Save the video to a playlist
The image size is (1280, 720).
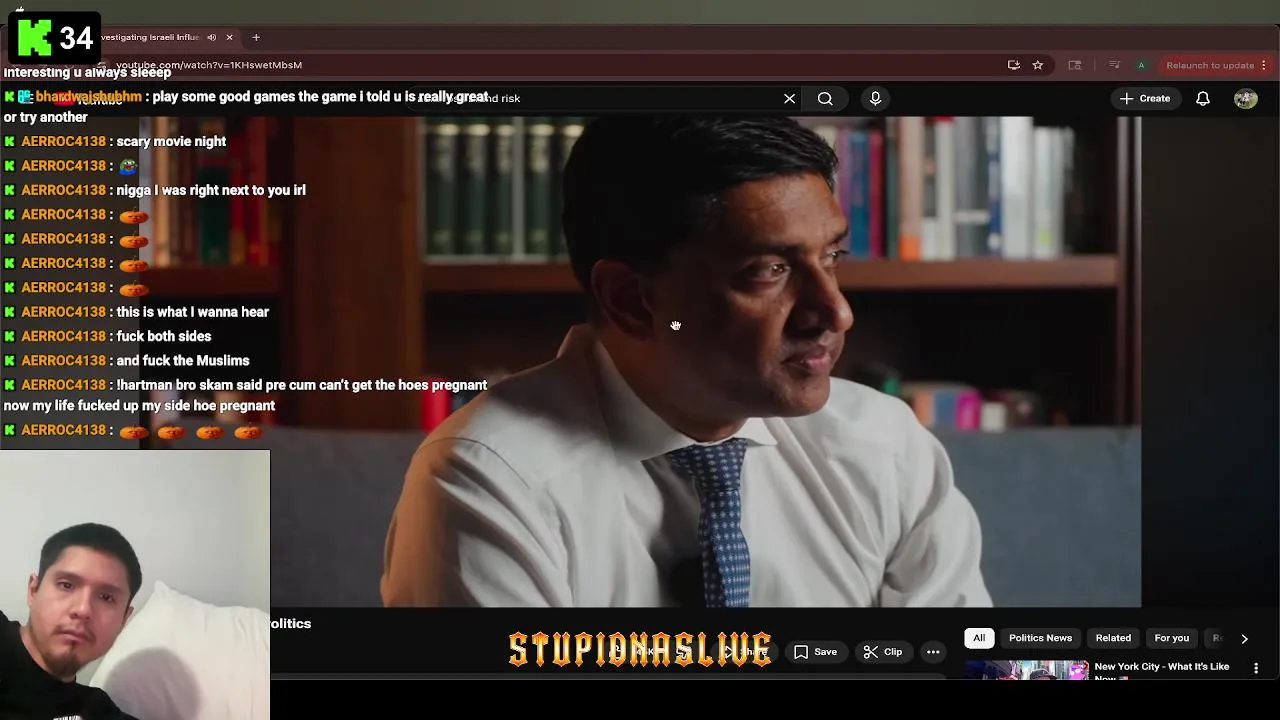tap(816, 652)
